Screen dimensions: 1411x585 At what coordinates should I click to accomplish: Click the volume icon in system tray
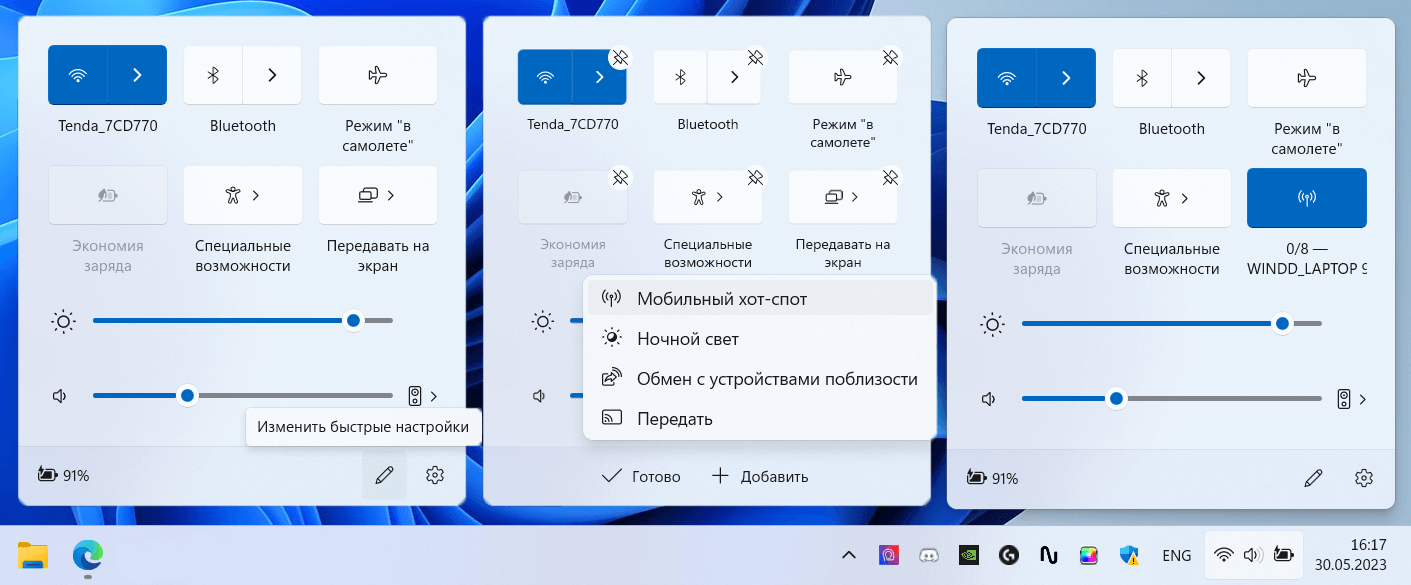pos(1253,555)
